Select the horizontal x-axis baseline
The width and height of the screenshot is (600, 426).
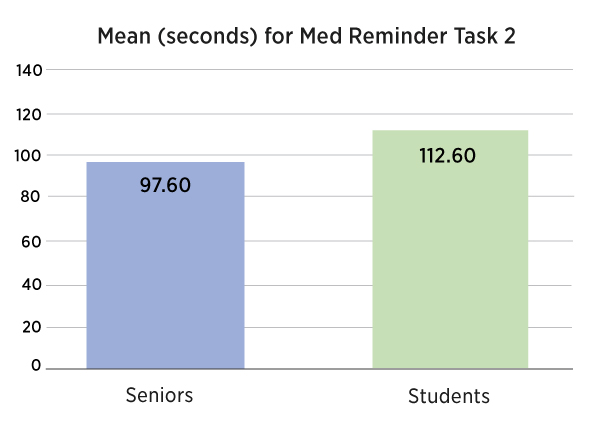coord(310,369)
